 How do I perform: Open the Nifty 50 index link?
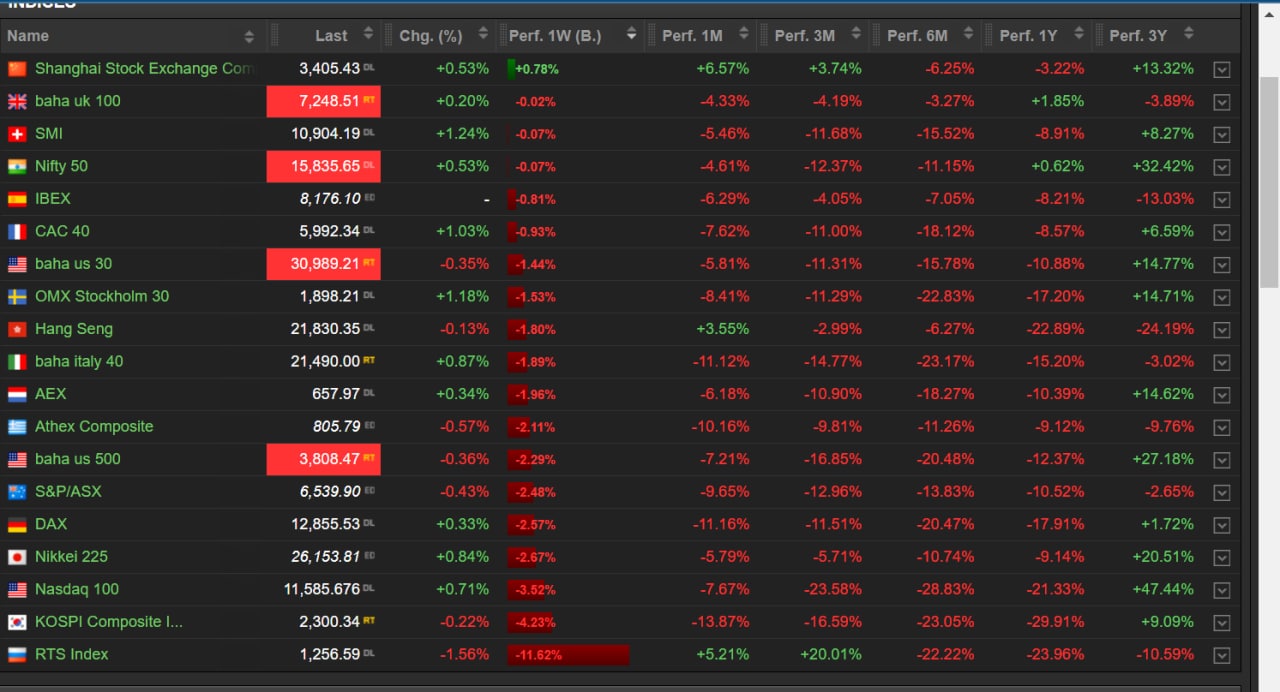(x=61, y=166)
